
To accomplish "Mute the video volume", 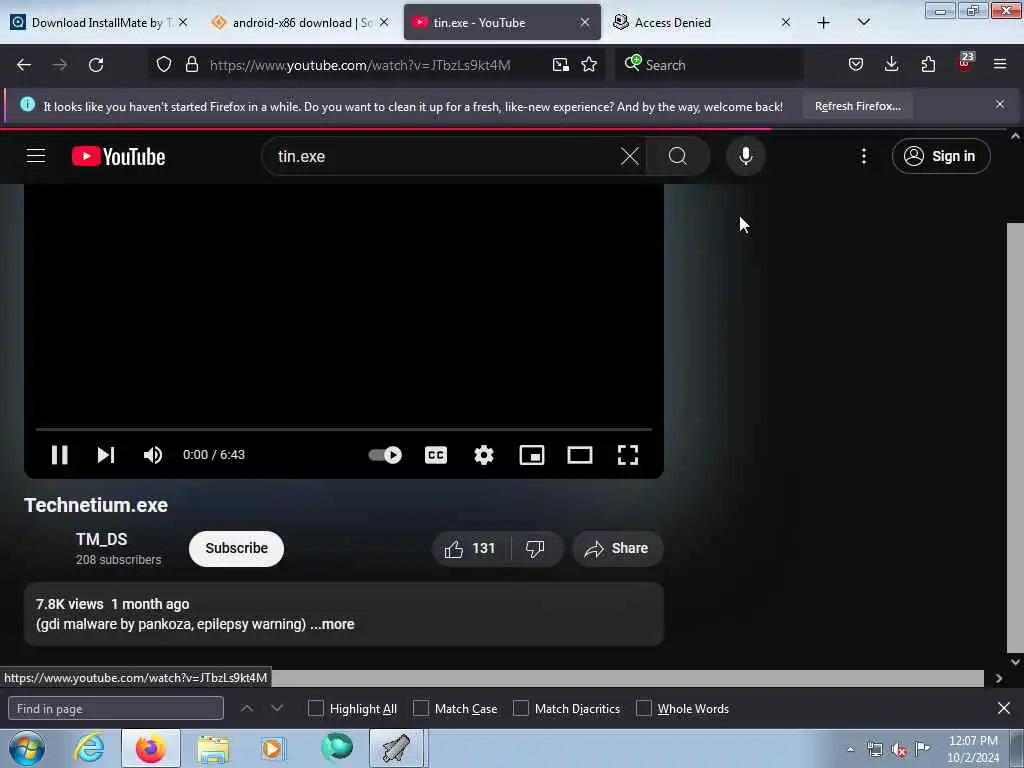I will 153,455.
